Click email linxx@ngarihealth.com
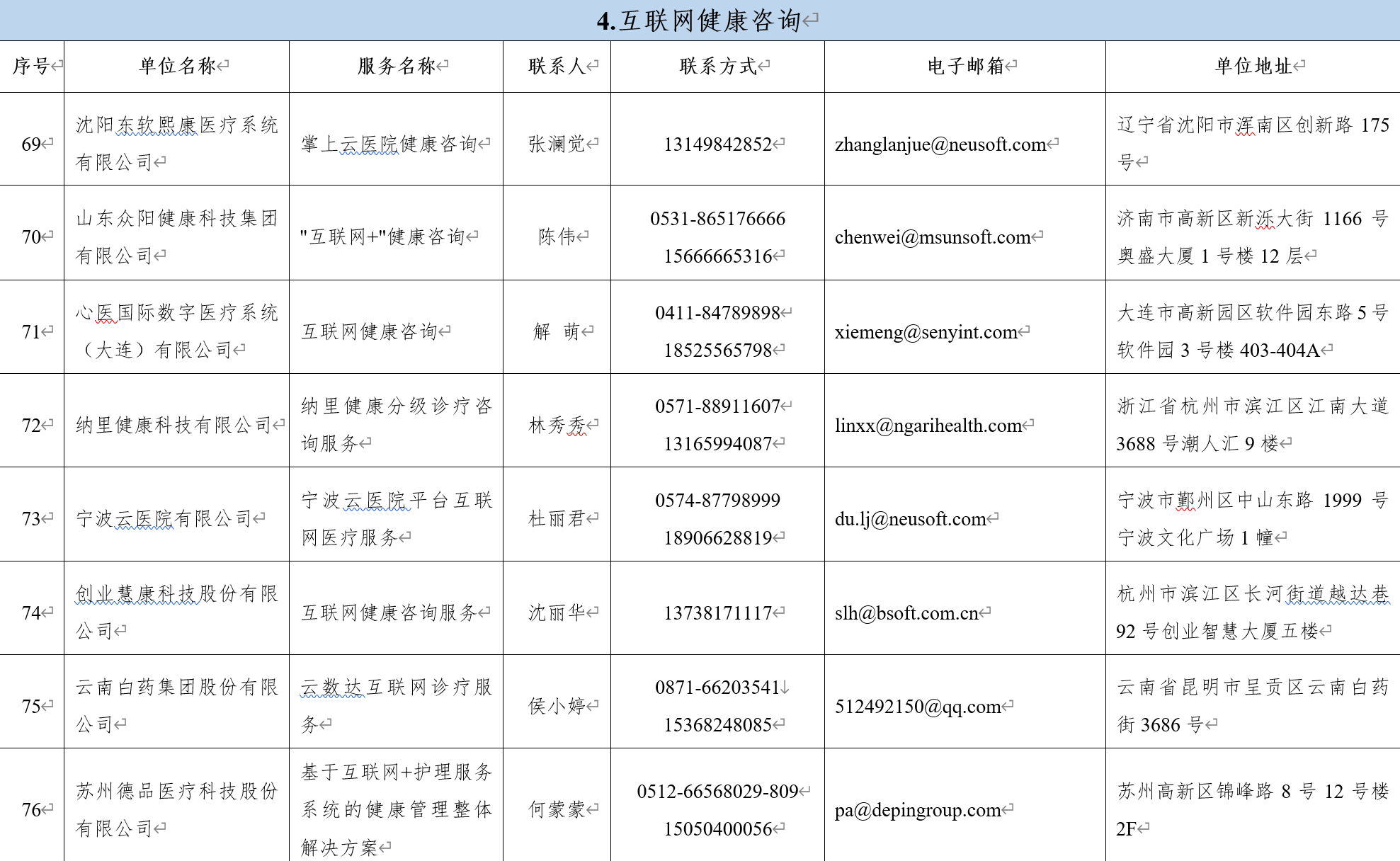The width and height of the screenshot is (1400, 861). click(928, 425)
